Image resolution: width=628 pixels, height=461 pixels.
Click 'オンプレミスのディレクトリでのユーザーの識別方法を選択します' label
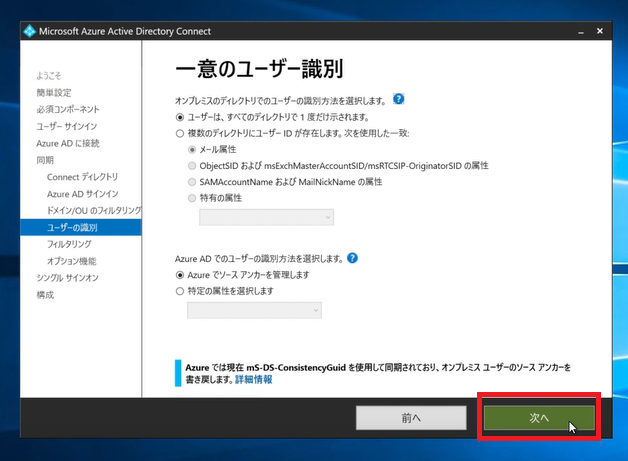(x=280, y=101)
